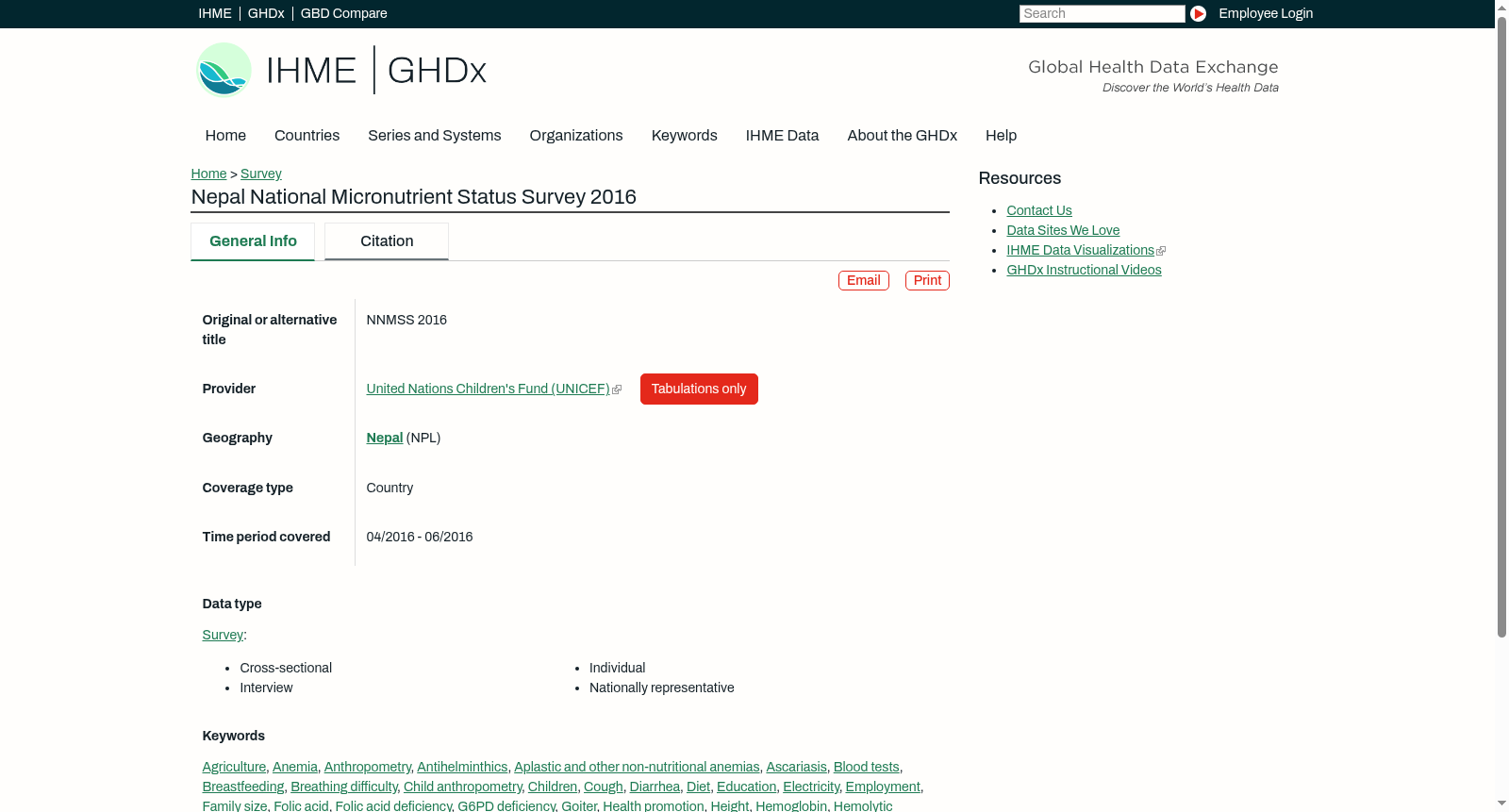1509x812 pixels.
Task: Click the scrollbar up arrow
Action: 1501,7
